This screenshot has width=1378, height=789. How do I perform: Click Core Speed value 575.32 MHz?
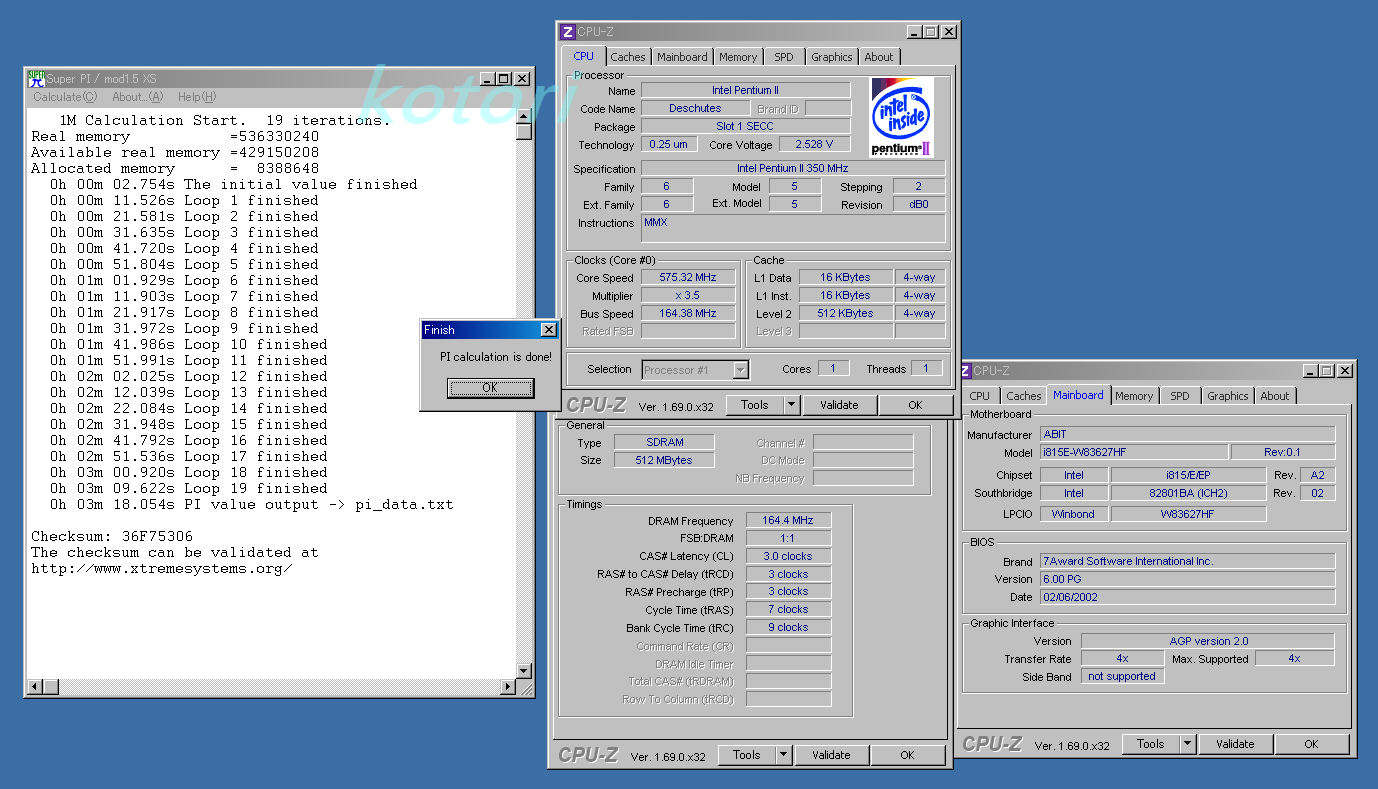688,278
